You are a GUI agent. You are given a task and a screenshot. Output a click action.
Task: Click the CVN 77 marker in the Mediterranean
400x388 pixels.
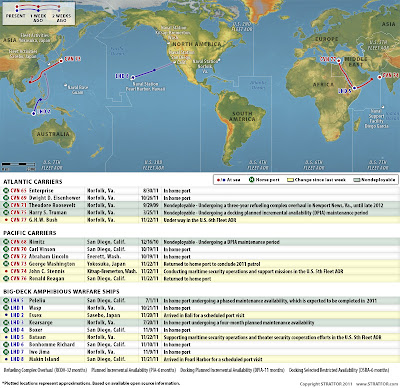tap(339, 61)
